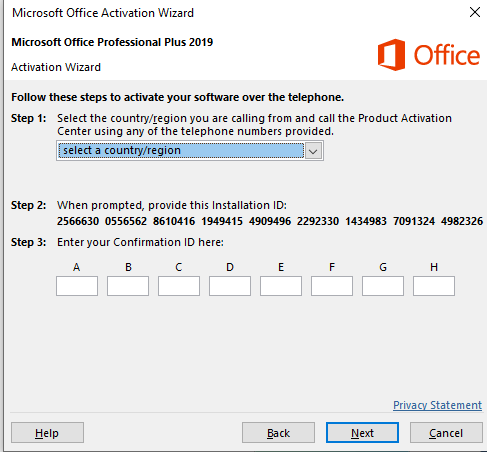This screenshot has width=487, height=452.
Task: Click 'Microsoft Office Professional Plus 2019' heading
Action: 112,42
